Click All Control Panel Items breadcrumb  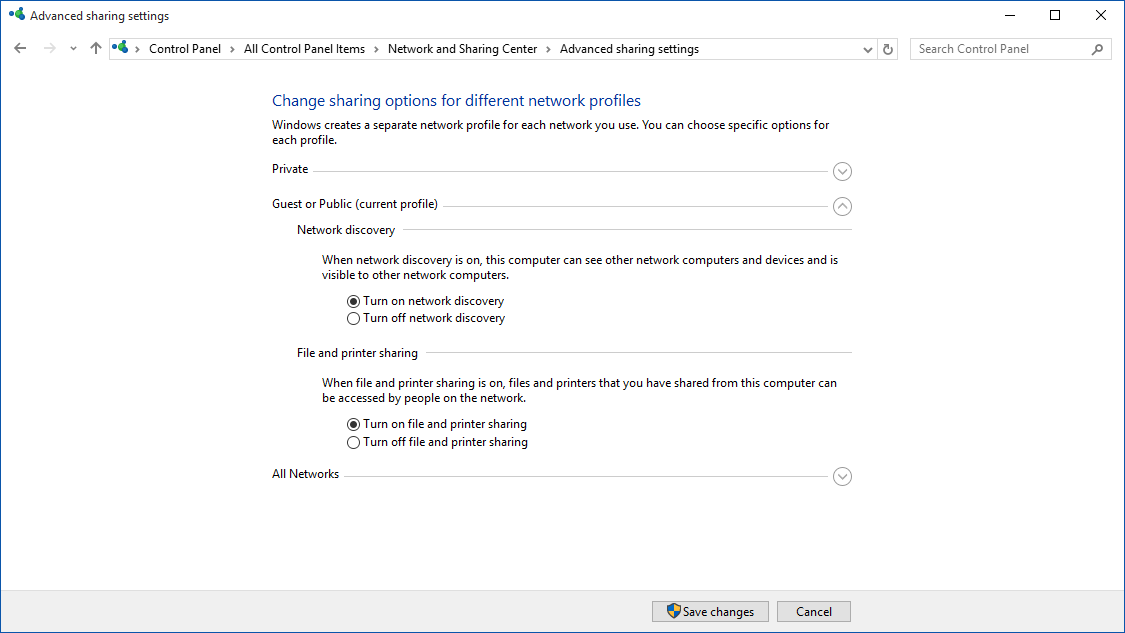[304, 48]
